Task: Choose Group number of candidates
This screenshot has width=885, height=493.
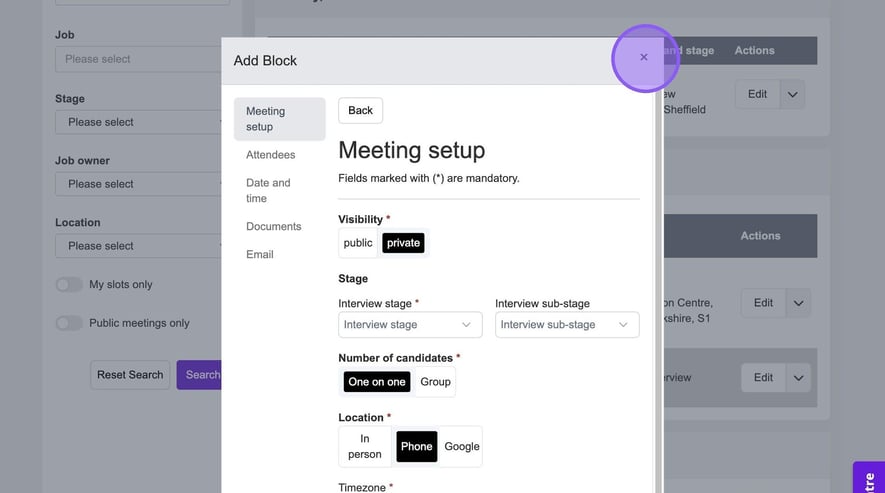Action: pyautogui.click(x=435, y=382)
